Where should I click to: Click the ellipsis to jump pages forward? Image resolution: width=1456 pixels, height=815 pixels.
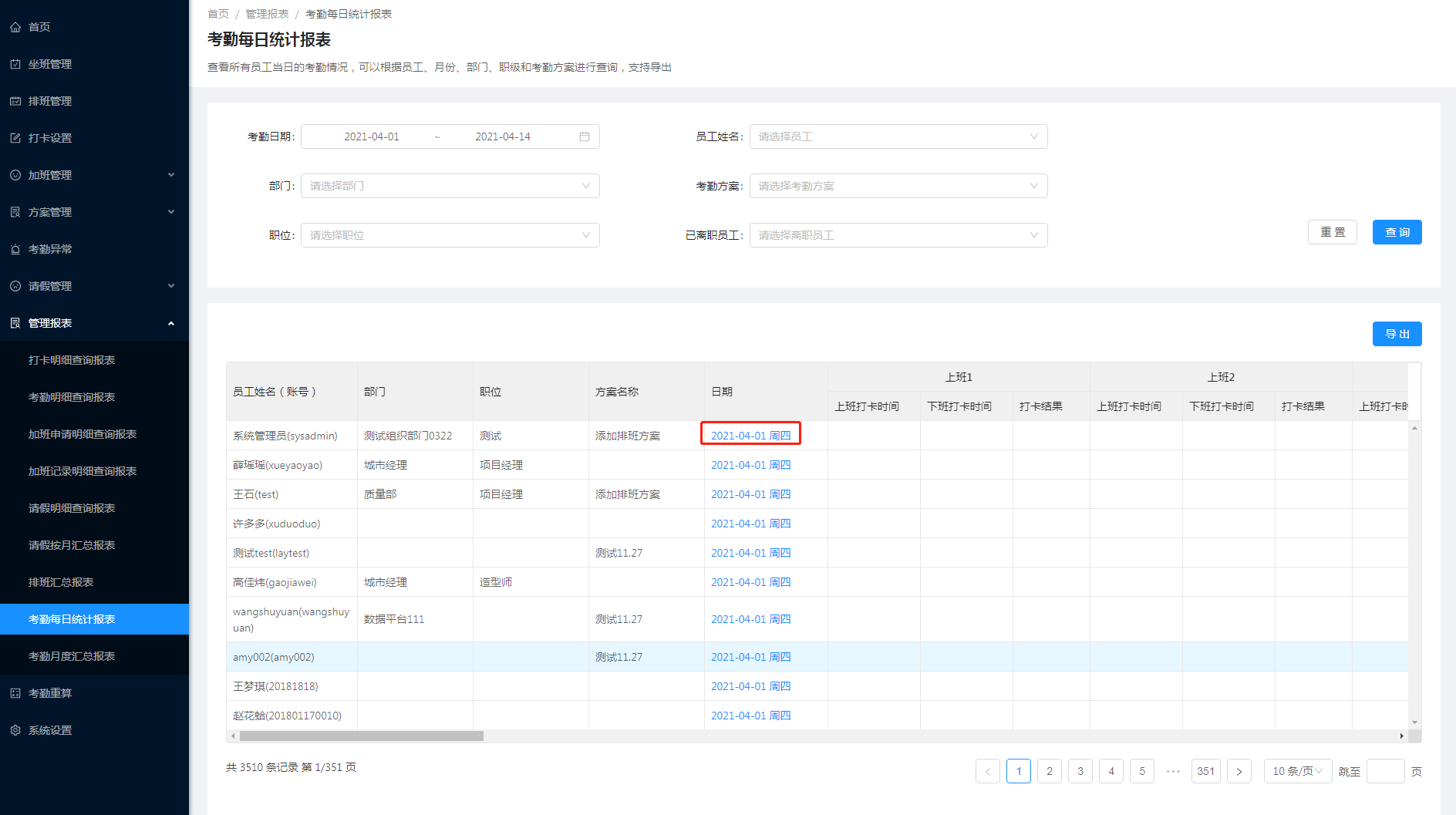pyautogui.click(x=1173, y=771)
